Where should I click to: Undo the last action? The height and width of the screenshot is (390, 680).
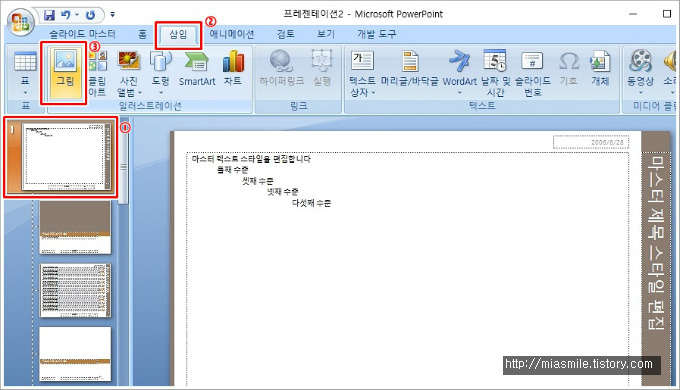65,15
